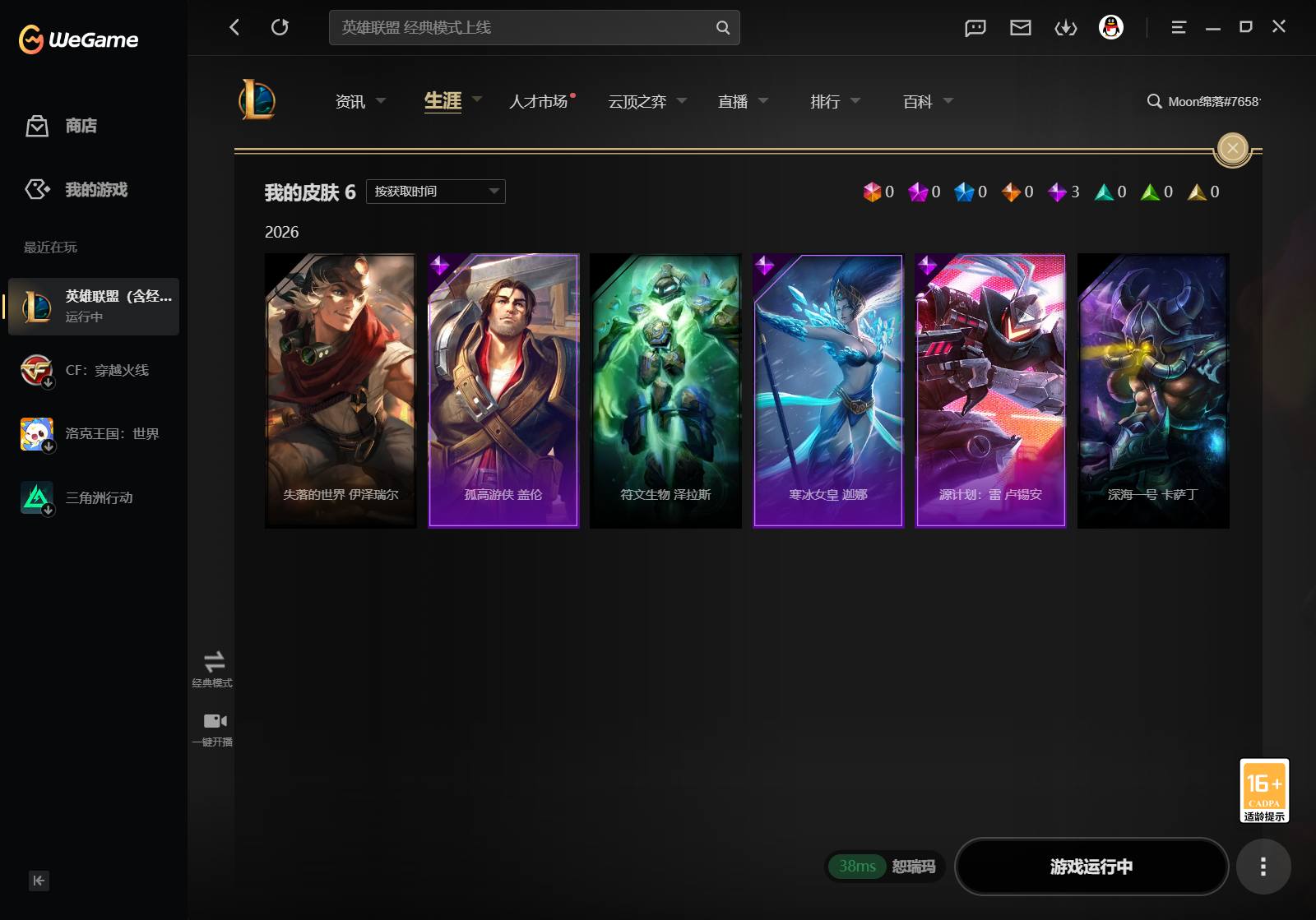
Task: Open the 寒冰女皇 迦娜 skin card
Action: coord(828,391)
